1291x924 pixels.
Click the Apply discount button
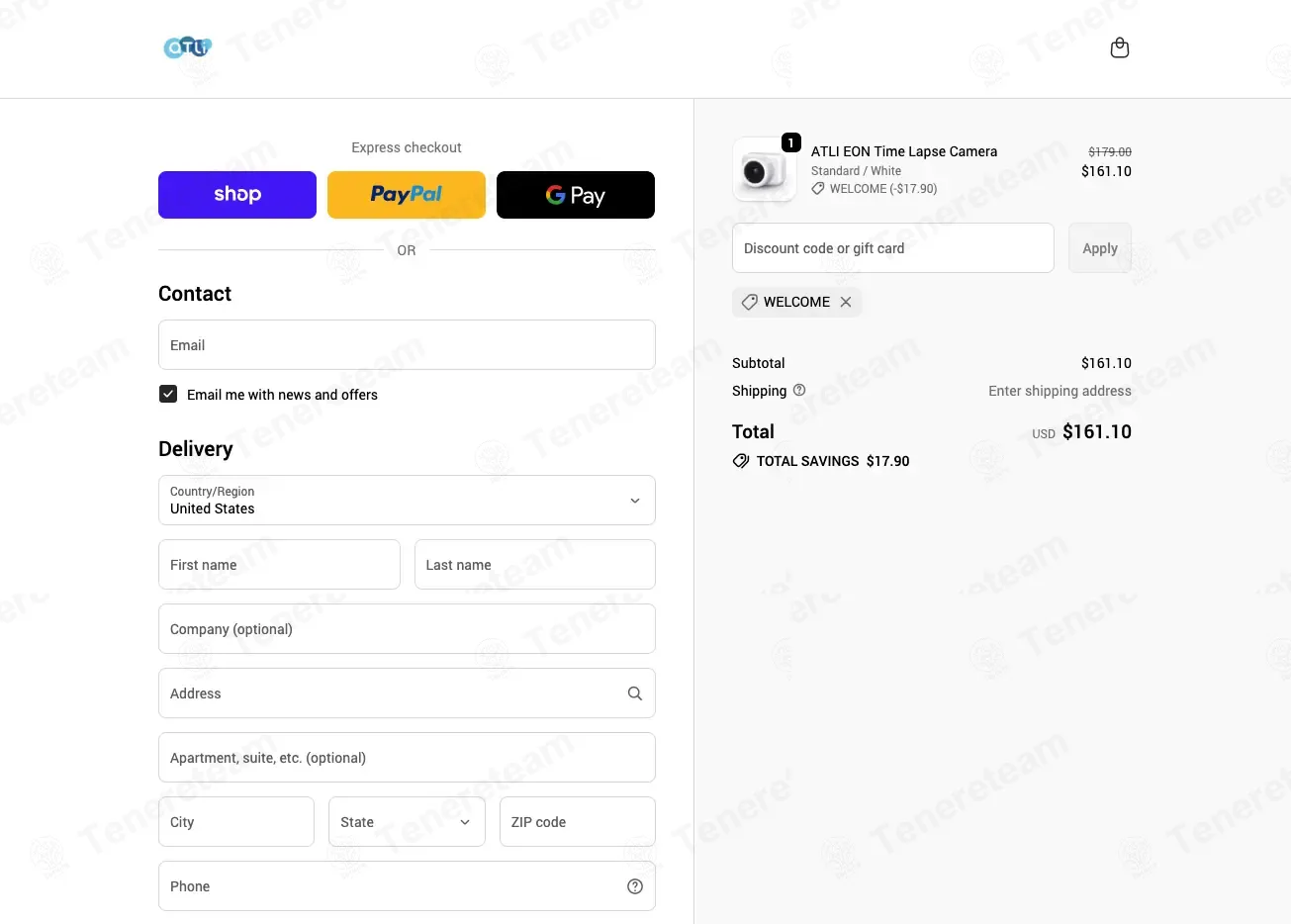[x=1100, y=248]
